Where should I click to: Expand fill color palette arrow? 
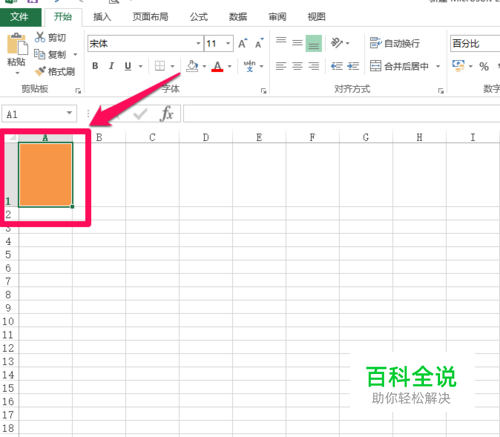click(204, 66)
